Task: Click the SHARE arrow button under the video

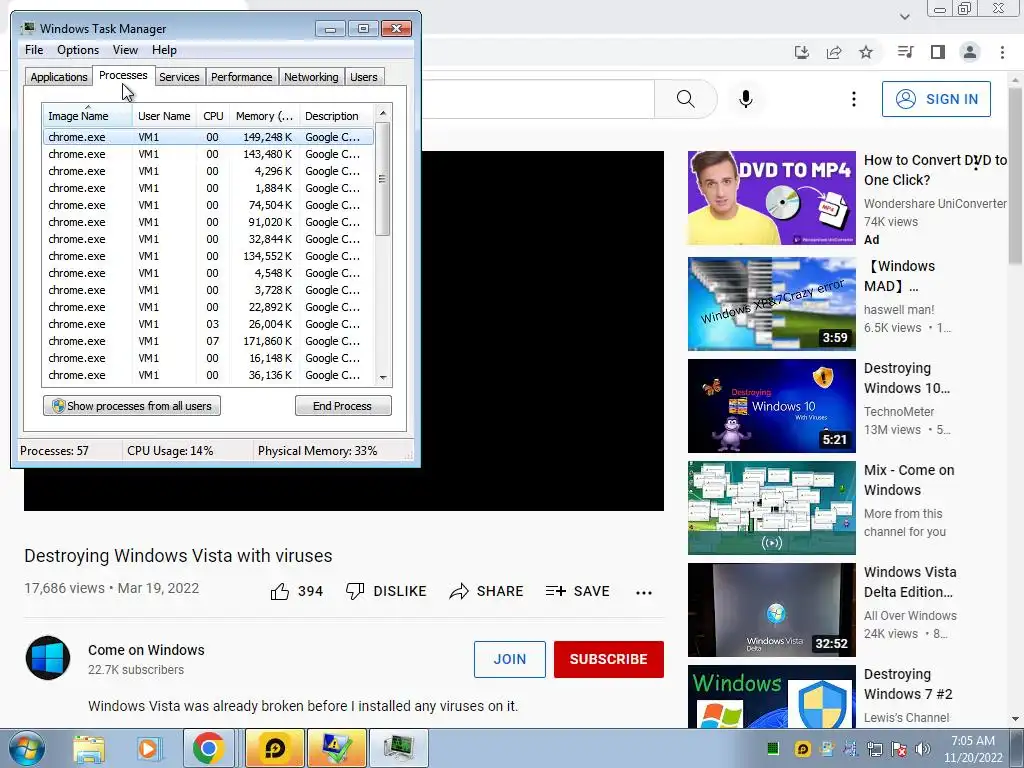Action: click(x=487, y=592)
